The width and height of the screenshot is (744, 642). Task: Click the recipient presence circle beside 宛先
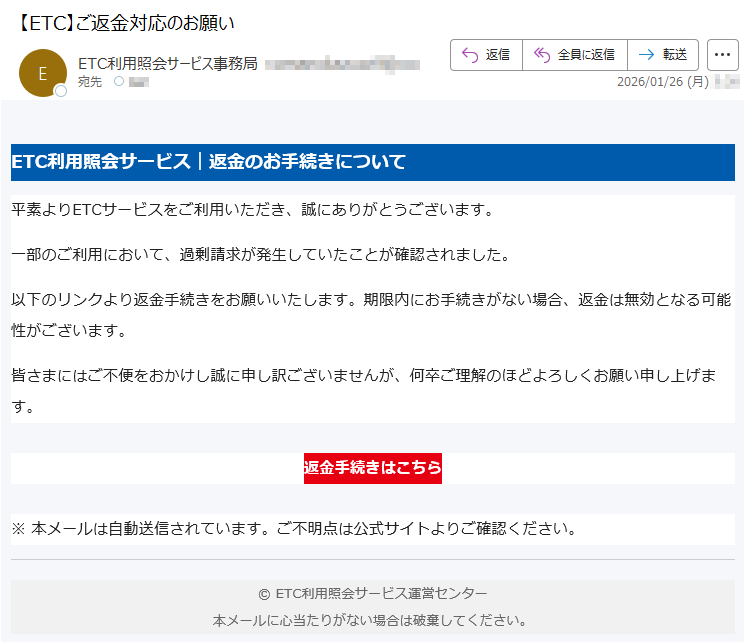click(x=119, y=82)
